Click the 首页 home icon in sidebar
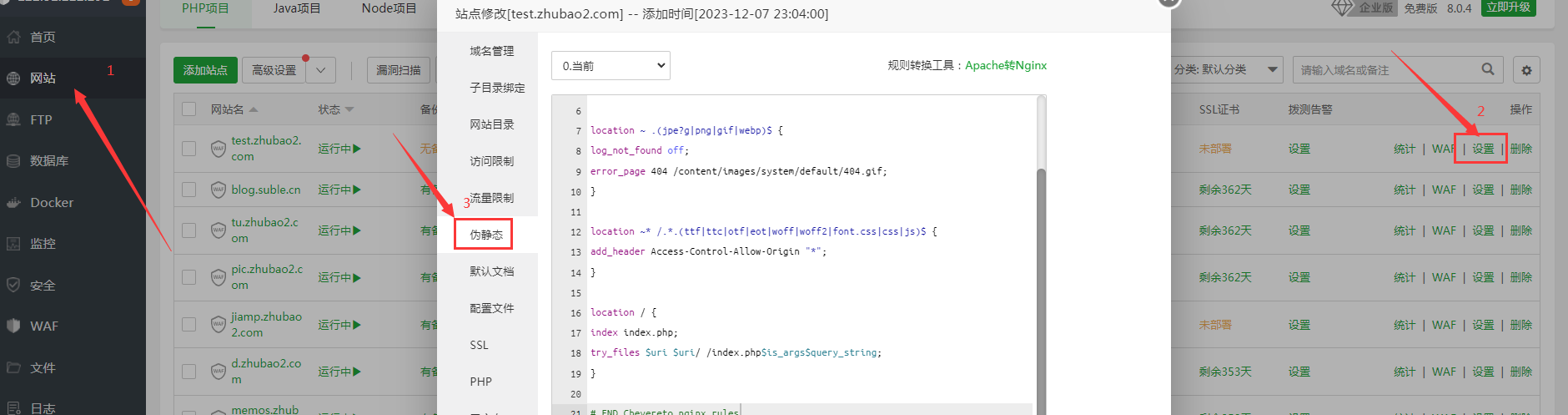The width and height of the screenshot is (1568, 415). tap(13, 37)
